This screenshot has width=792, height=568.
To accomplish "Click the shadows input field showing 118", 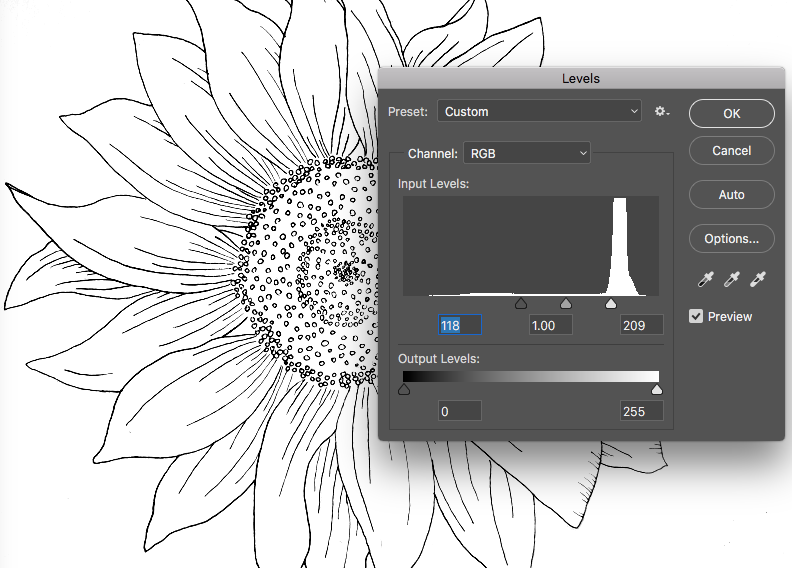I will pyautogui.click(x=460, y=325).
